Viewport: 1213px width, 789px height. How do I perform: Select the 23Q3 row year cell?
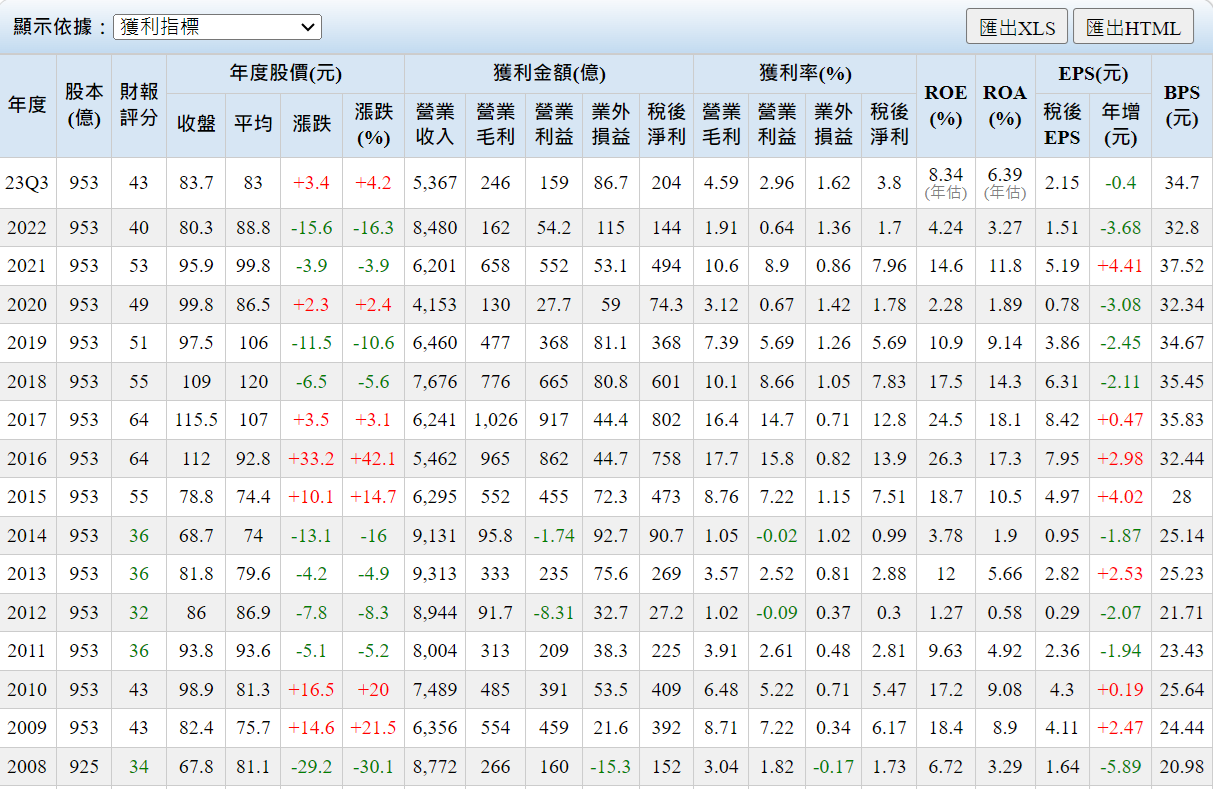(x=27, y=183)
